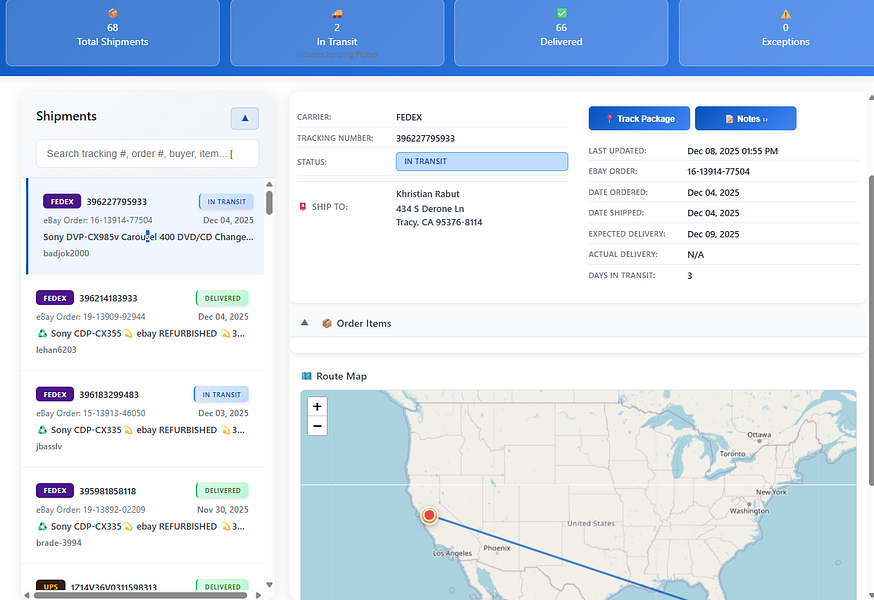Collapse the Shipments panel with arrow button
Screen dimensions: 874x600
point(245,118)
